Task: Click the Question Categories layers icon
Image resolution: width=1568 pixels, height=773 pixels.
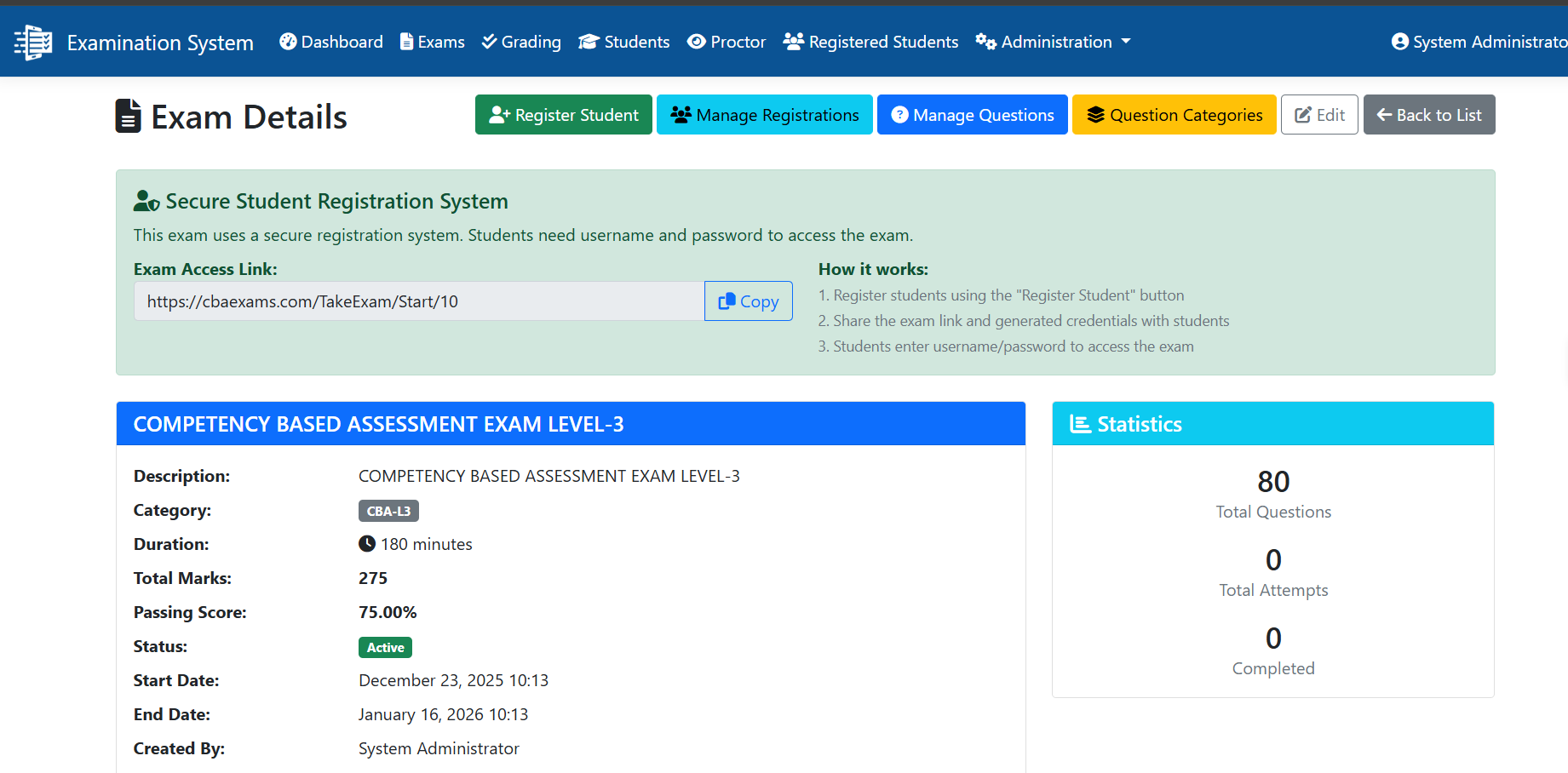Action: pyautogui.click(x=1096, y=115)
